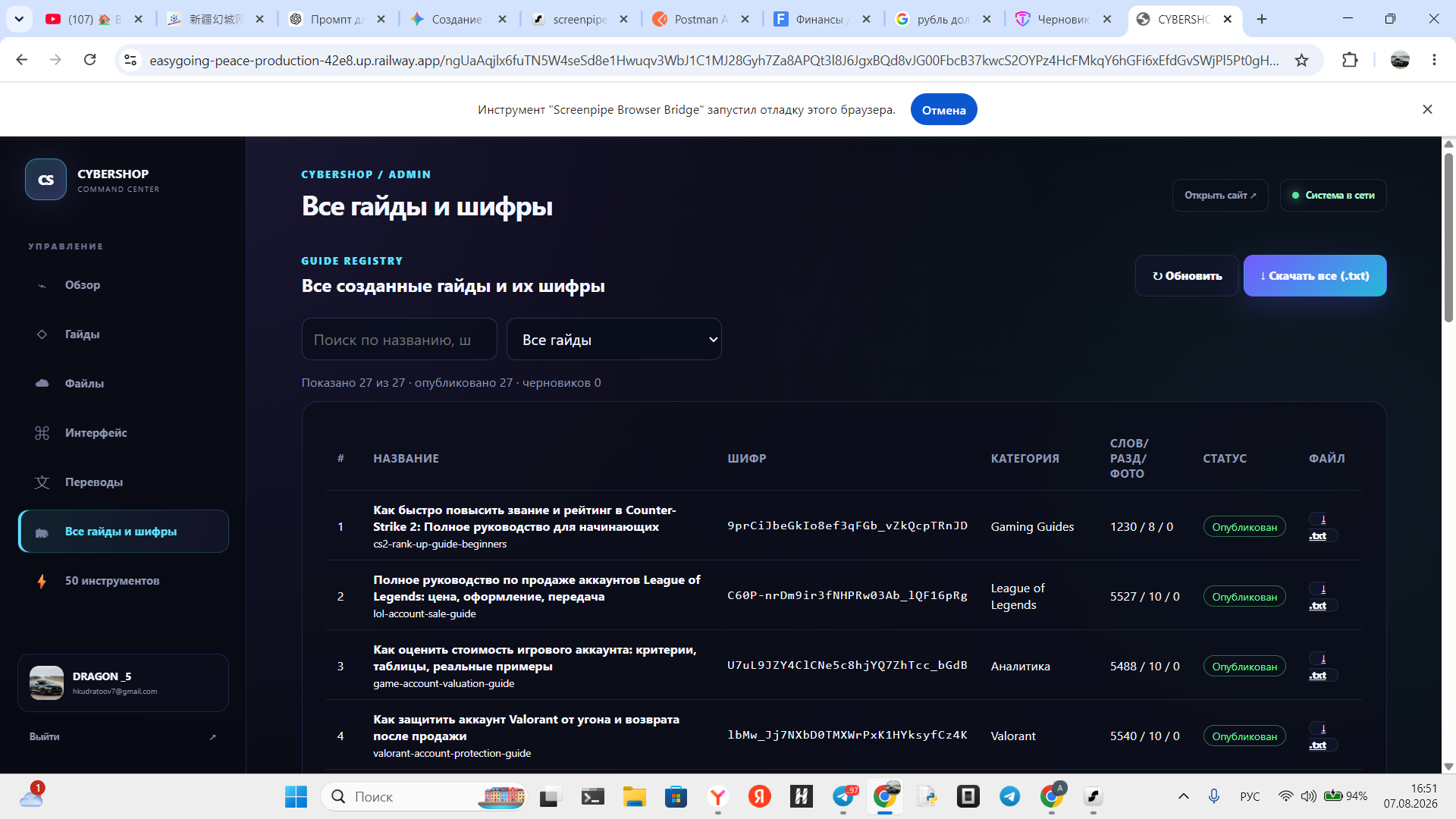Click the Система в сети status badge
Viewport: 1456px width, 819px height.
1333,196
